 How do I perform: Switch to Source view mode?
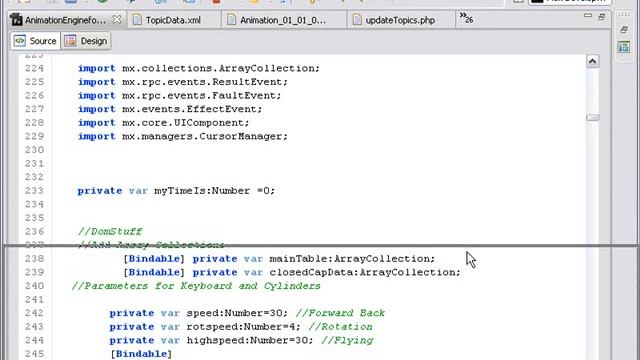point(36,41)
